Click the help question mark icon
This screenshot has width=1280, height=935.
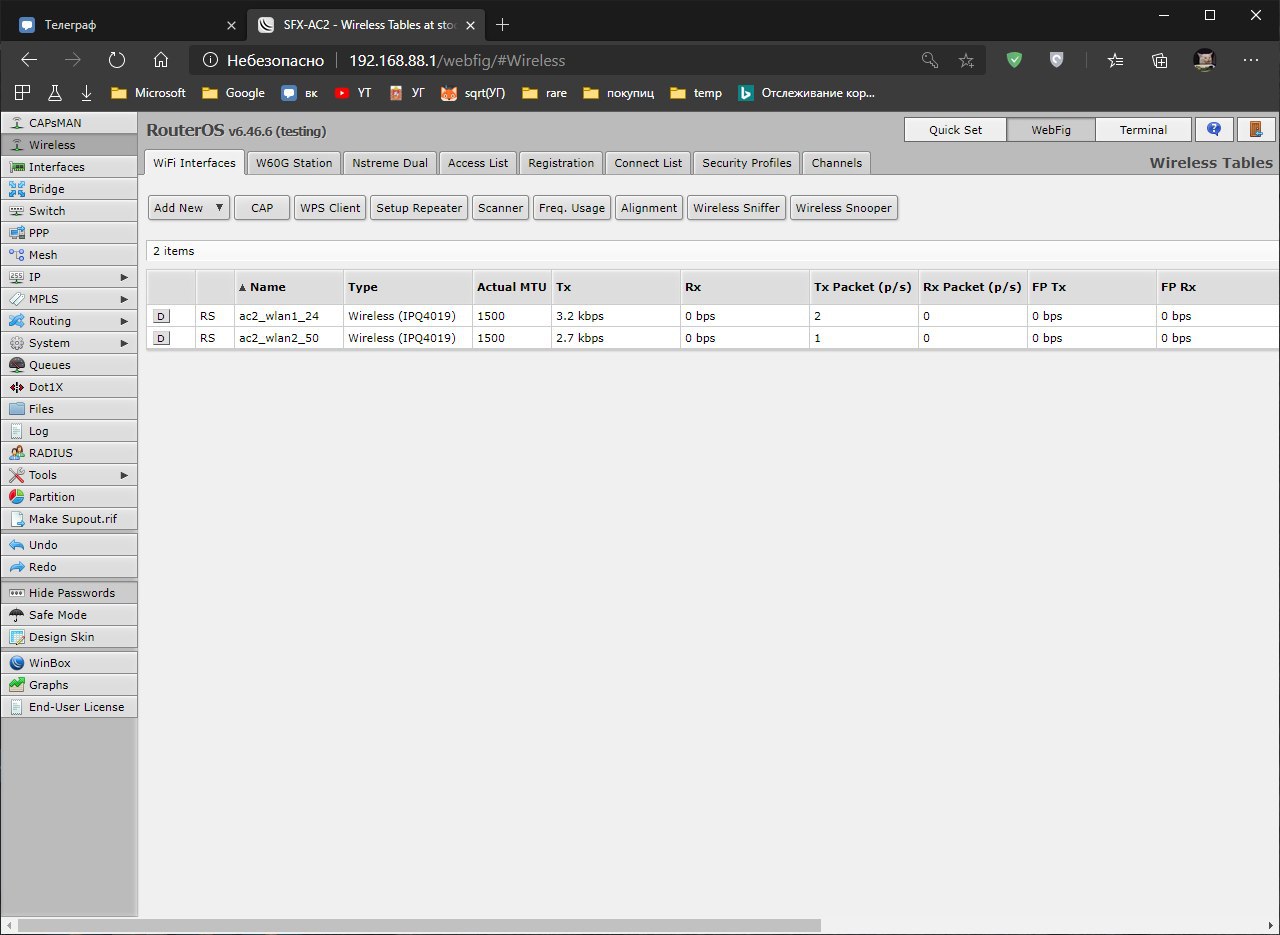[x=1214, y=130]
